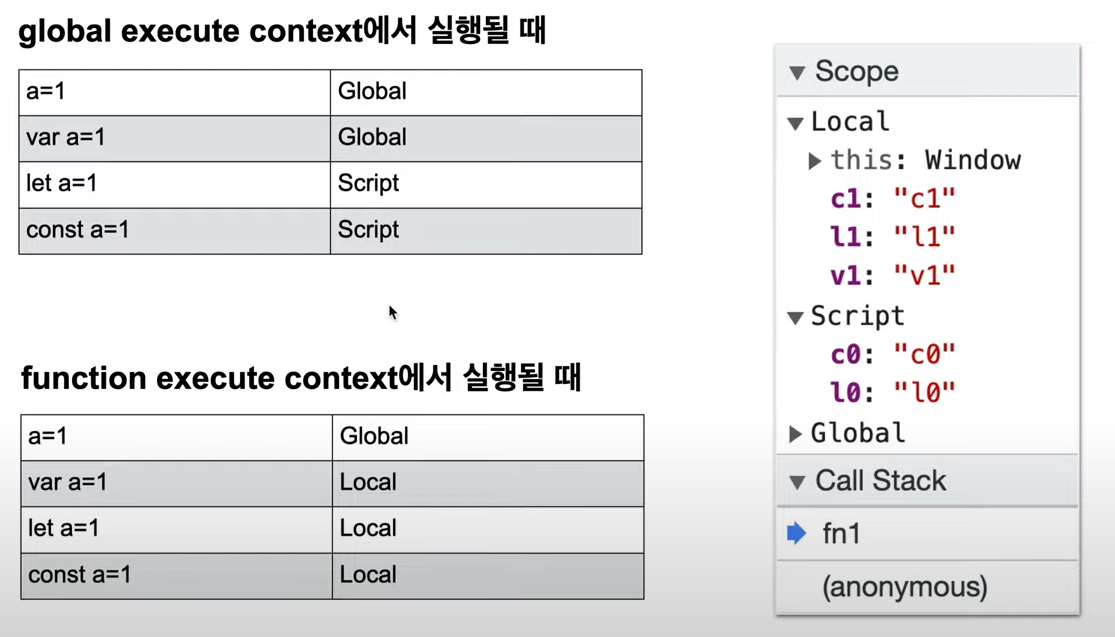The width and height of the screenshot is (1115, 637).
Task: Click the c1: "c1" variable entry
Action: click(892, 199)
